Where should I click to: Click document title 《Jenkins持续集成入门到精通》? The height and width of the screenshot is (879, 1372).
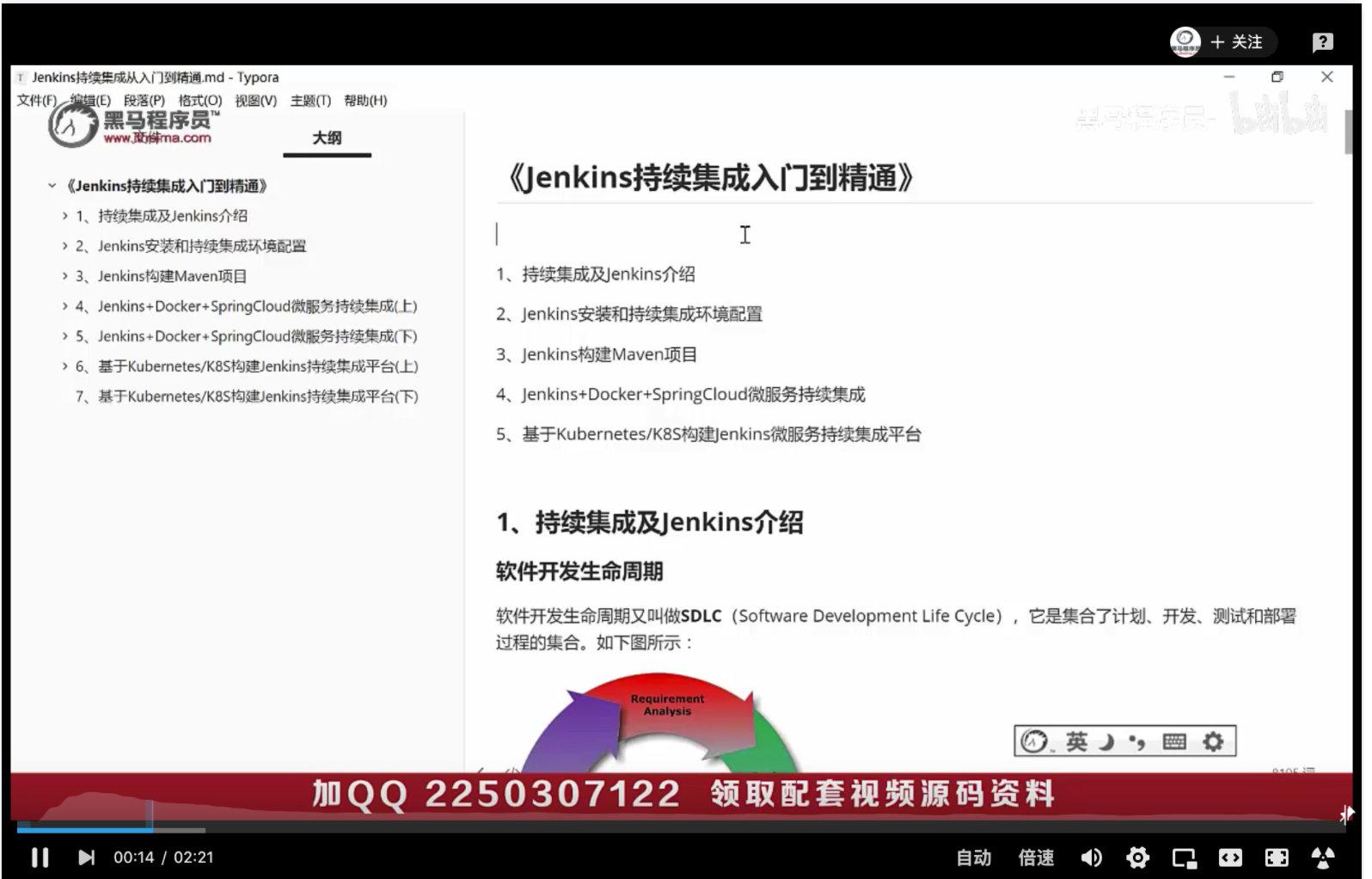coord(711,177)
